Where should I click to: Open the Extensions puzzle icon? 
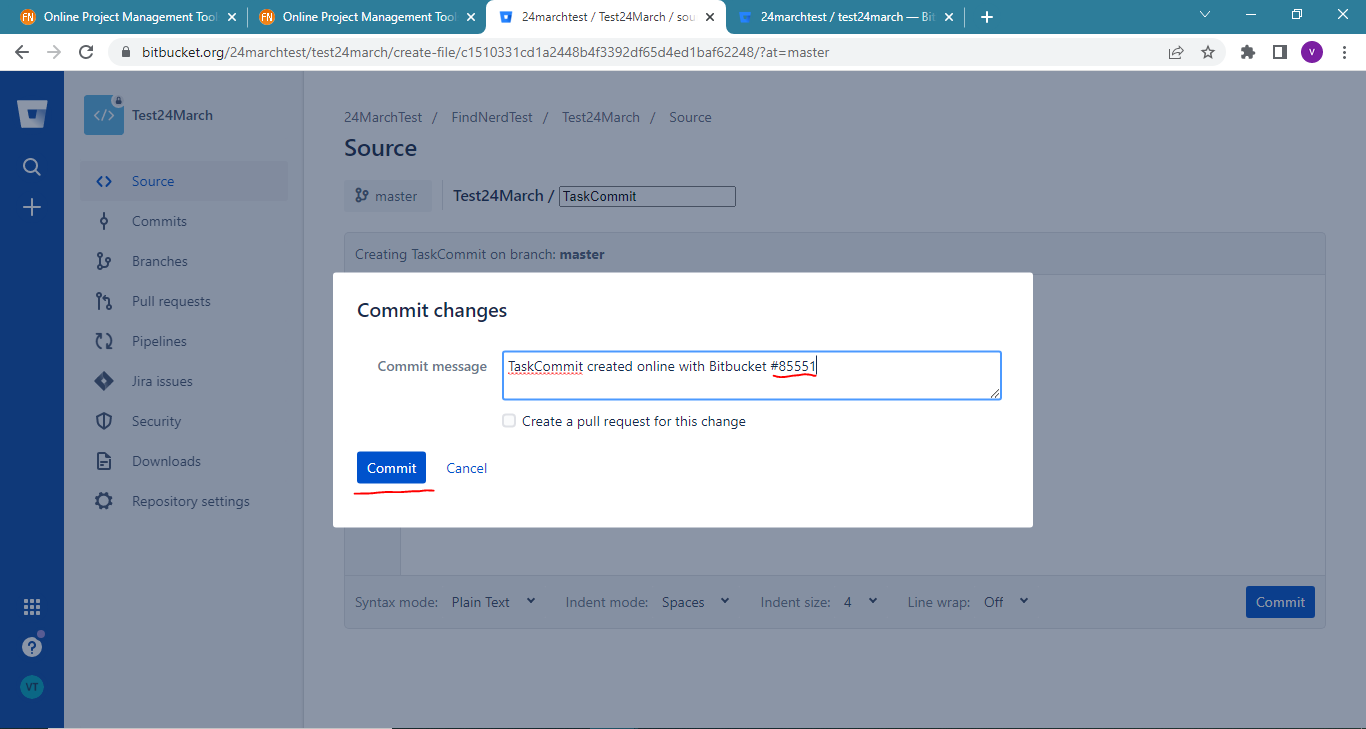point(1247,52)
